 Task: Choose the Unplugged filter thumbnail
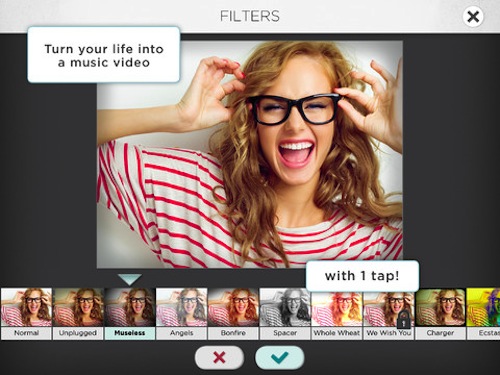point(78,307)
